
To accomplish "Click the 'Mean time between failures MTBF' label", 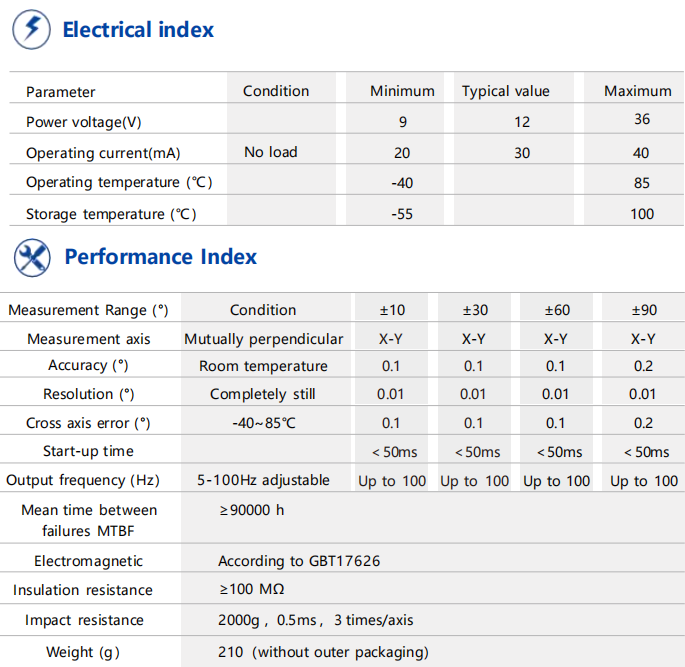I will click(x=89, y=521).
